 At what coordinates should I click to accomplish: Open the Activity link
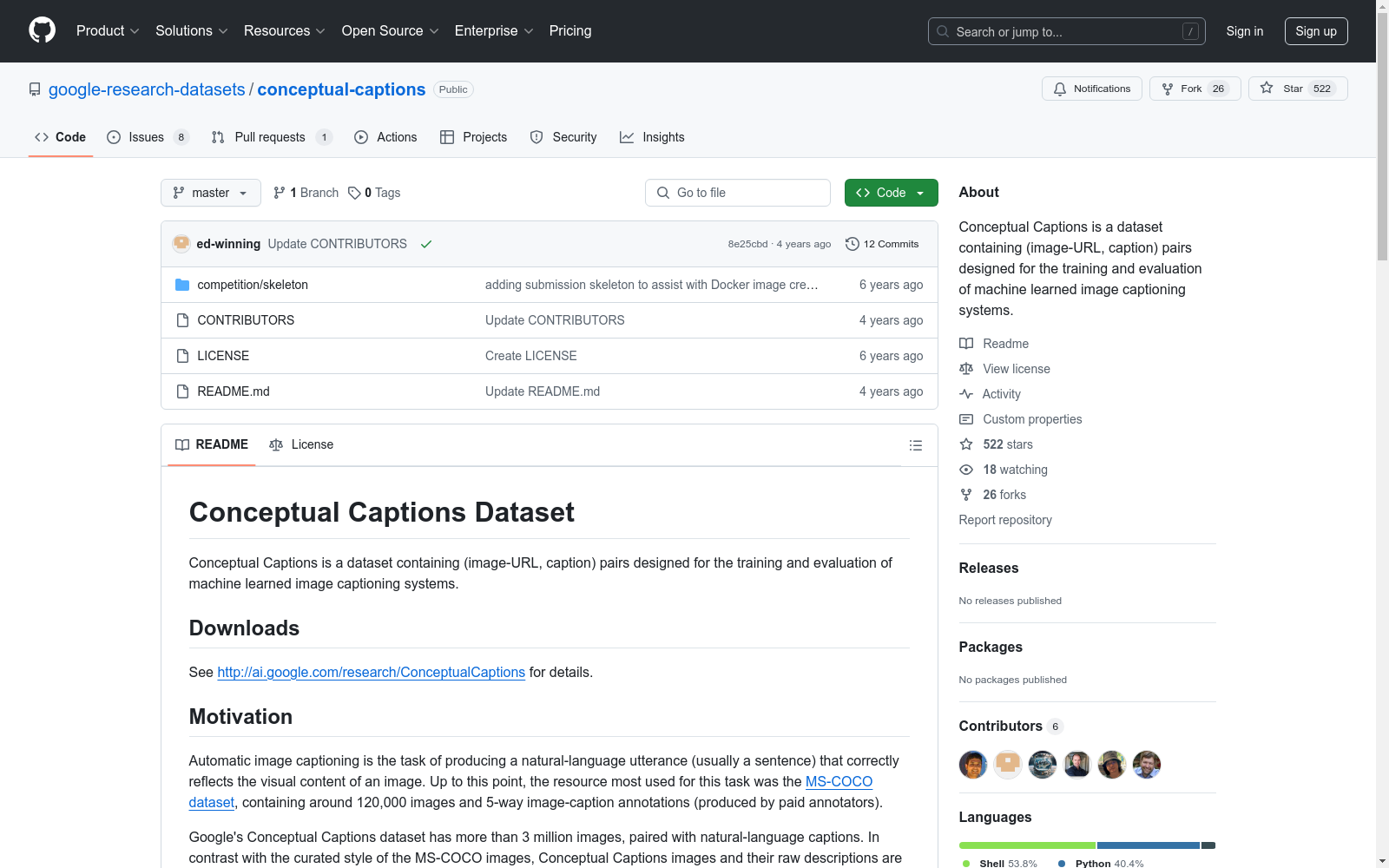[990, 394]
